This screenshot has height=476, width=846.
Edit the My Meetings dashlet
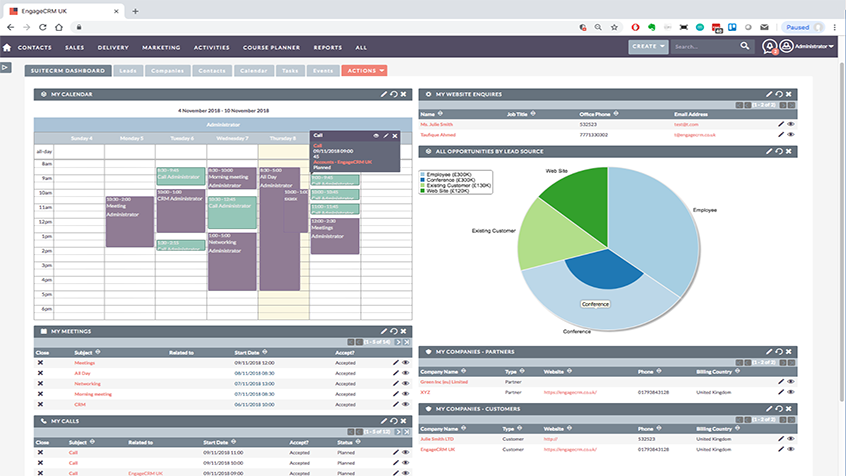[384, 331]
